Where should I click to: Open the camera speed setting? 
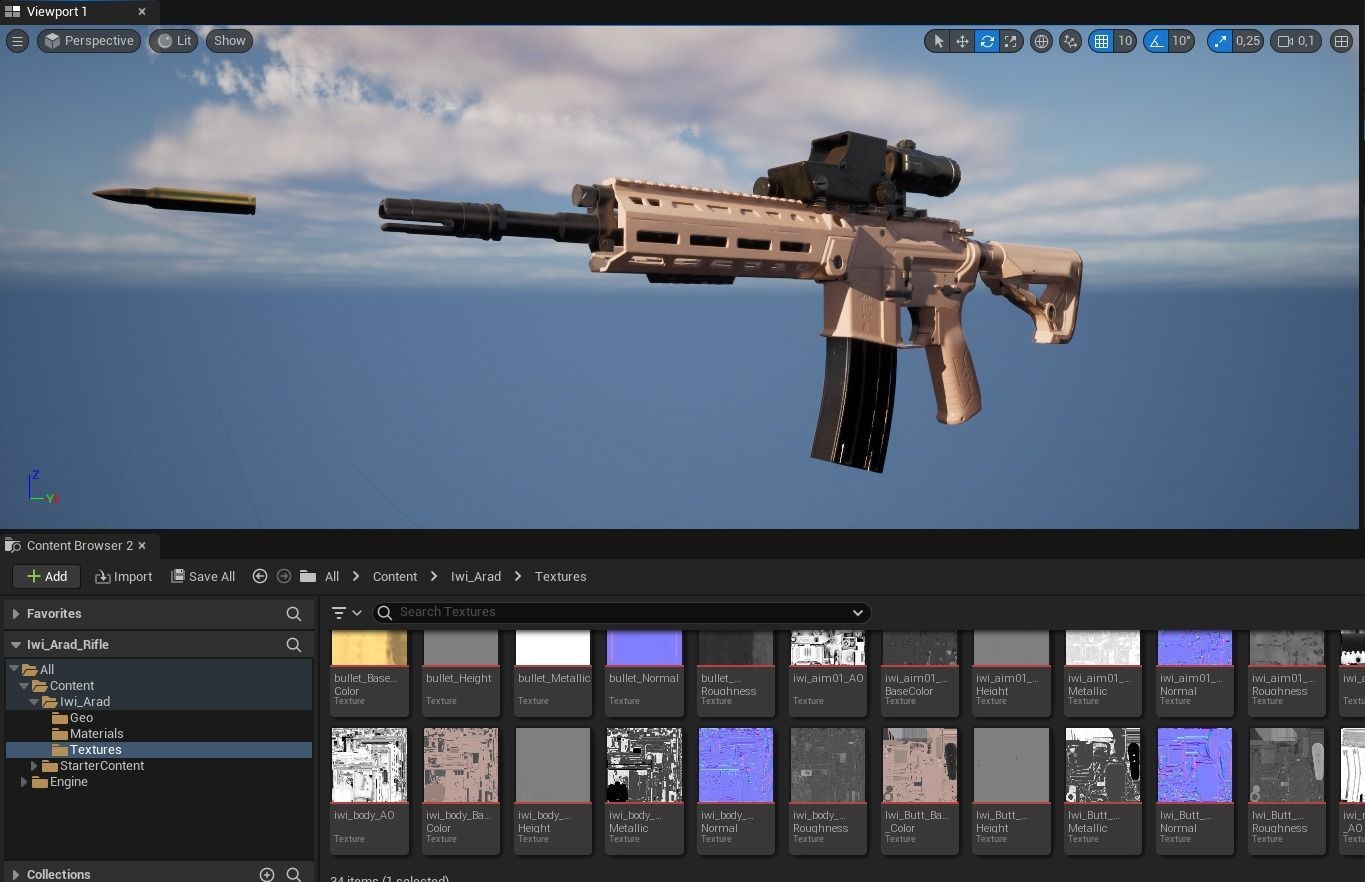coord(1296,41)
